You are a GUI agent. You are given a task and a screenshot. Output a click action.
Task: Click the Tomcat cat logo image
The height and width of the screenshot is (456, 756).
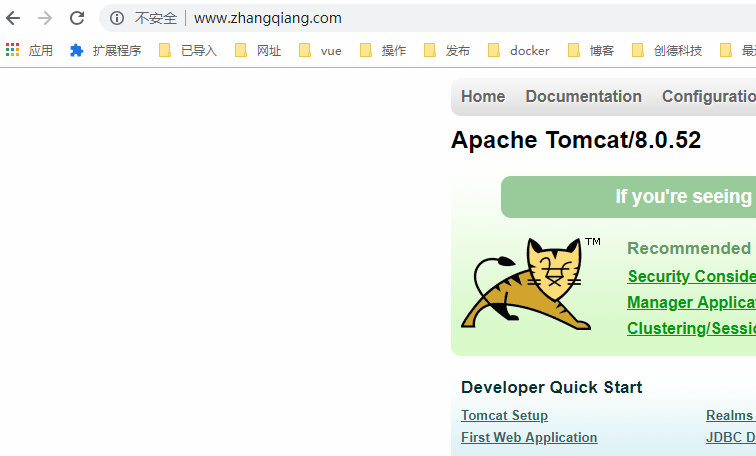point(530,284)
